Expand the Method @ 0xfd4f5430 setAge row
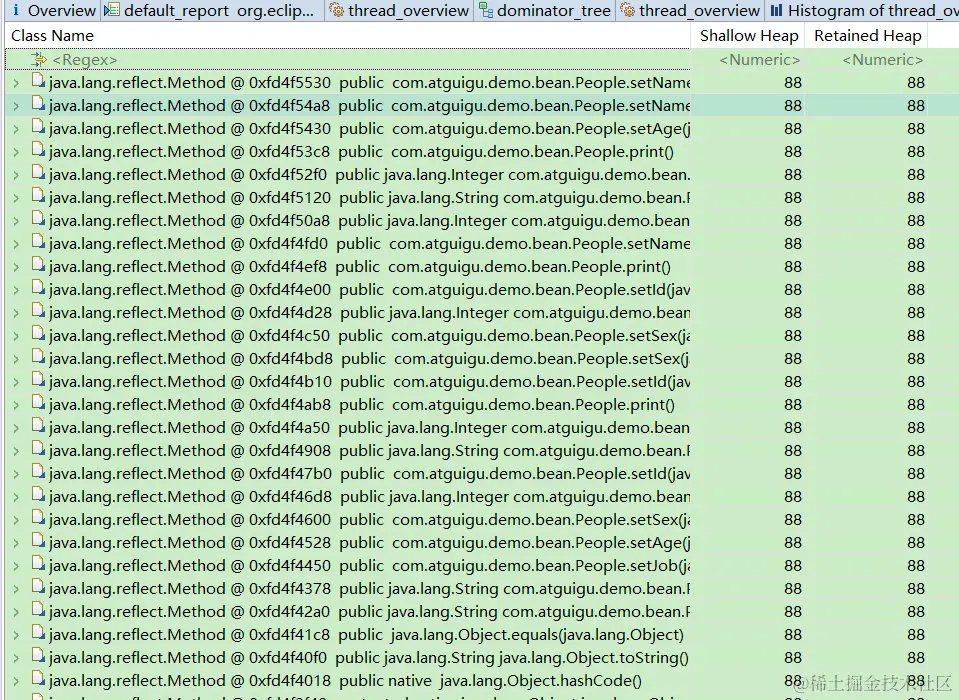Screen dimensions: 959x700 tap(17, 129)
